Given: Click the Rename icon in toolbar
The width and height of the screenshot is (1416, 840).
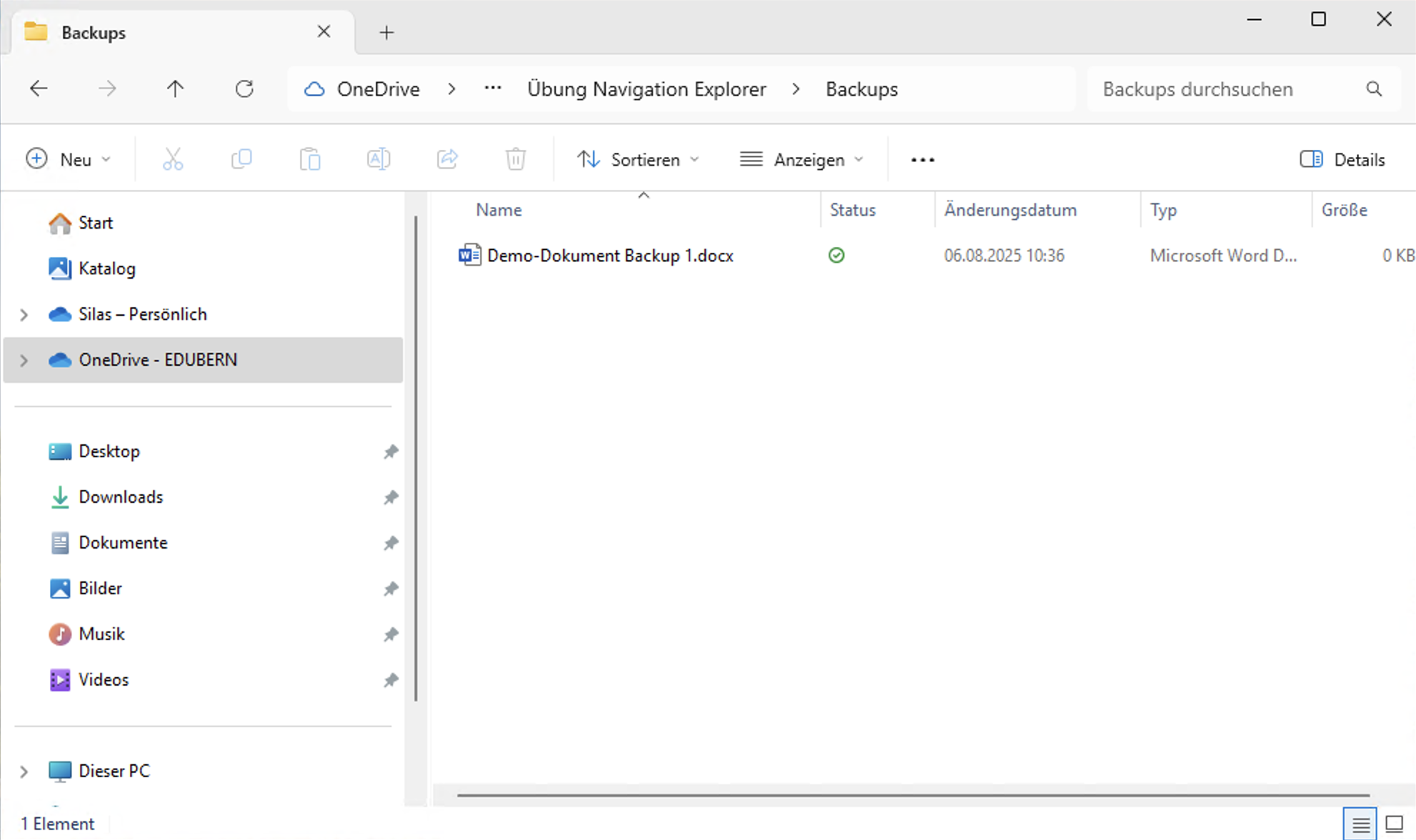Looking at the screenshot, I should pos(379,159).
